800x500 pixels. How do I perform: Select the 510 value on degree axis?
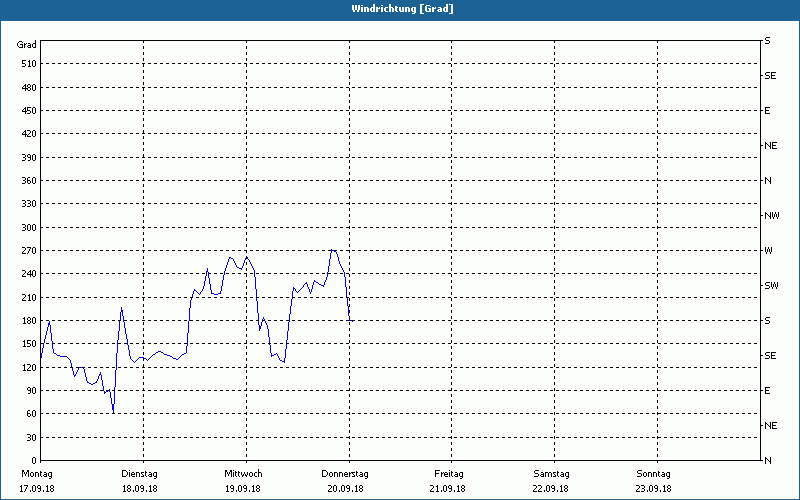coord(29,64)
